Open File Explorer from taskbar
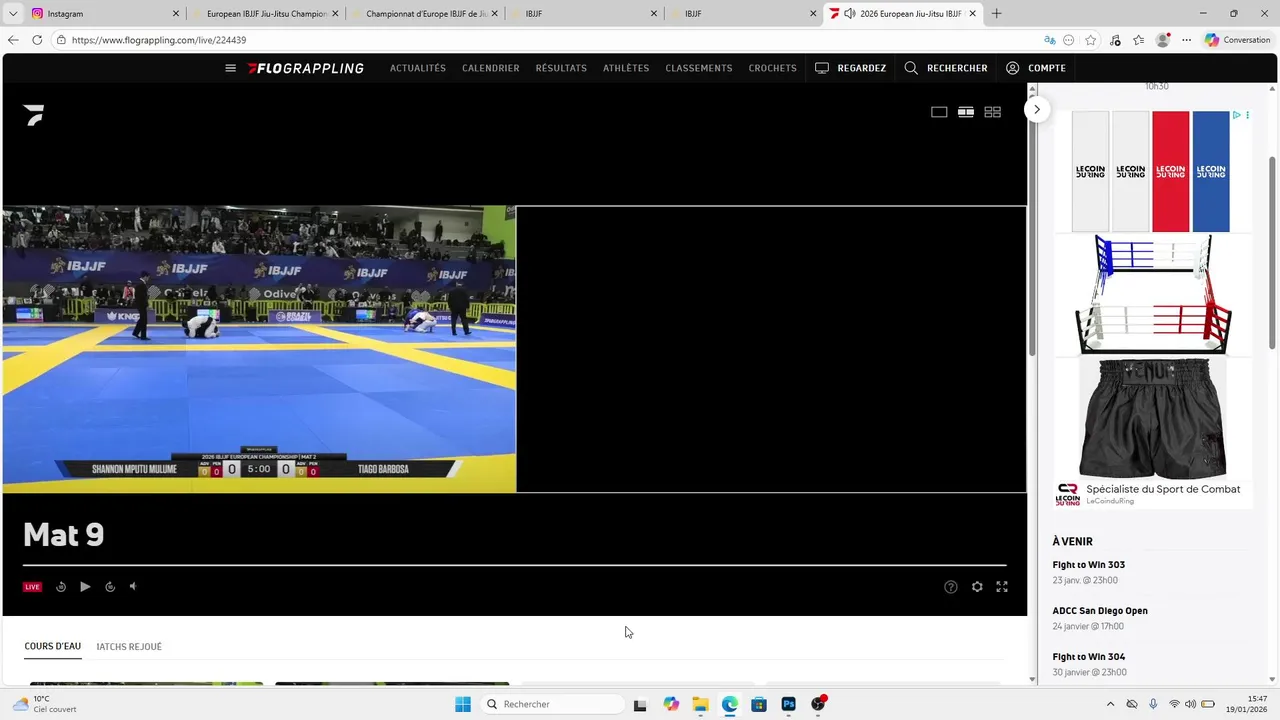 click(x=700, y=704)
